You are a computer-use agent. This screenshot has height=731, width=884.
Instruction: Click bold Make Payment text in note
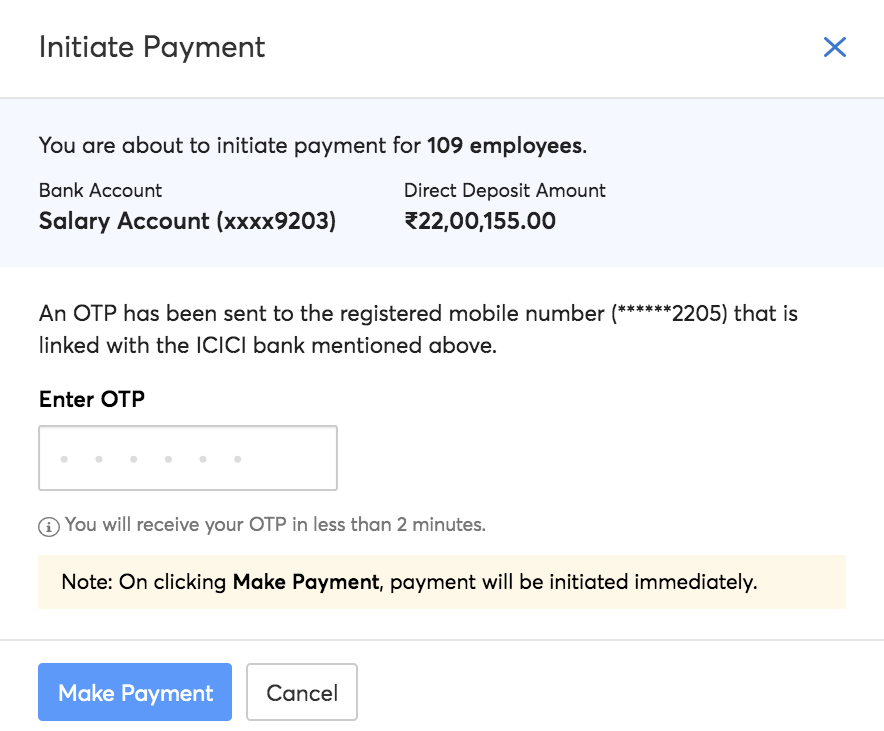click(x=306, y=582)
